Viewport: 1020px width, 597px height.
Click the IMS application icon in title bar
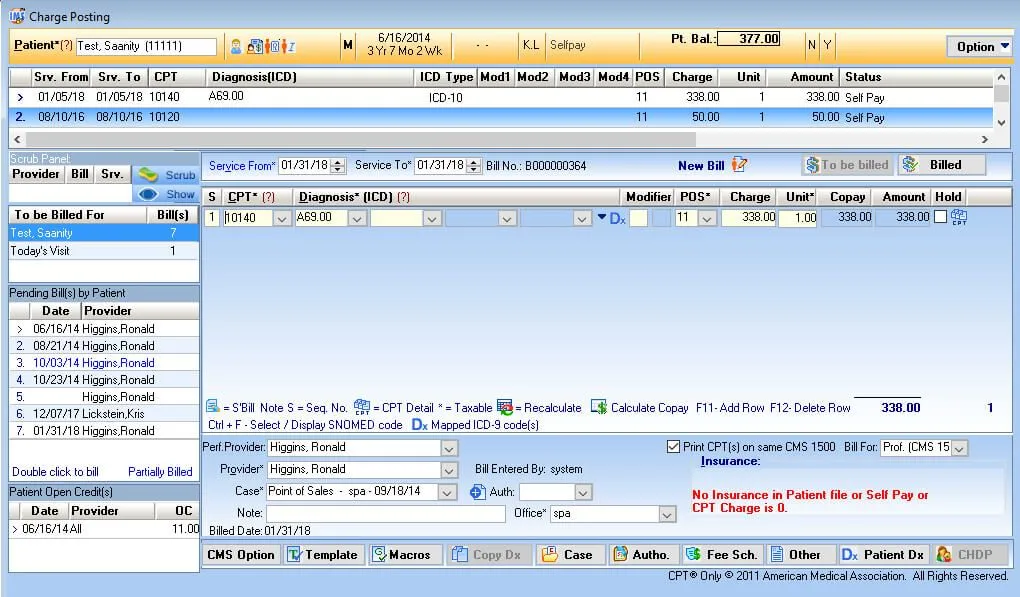[17, 16]
